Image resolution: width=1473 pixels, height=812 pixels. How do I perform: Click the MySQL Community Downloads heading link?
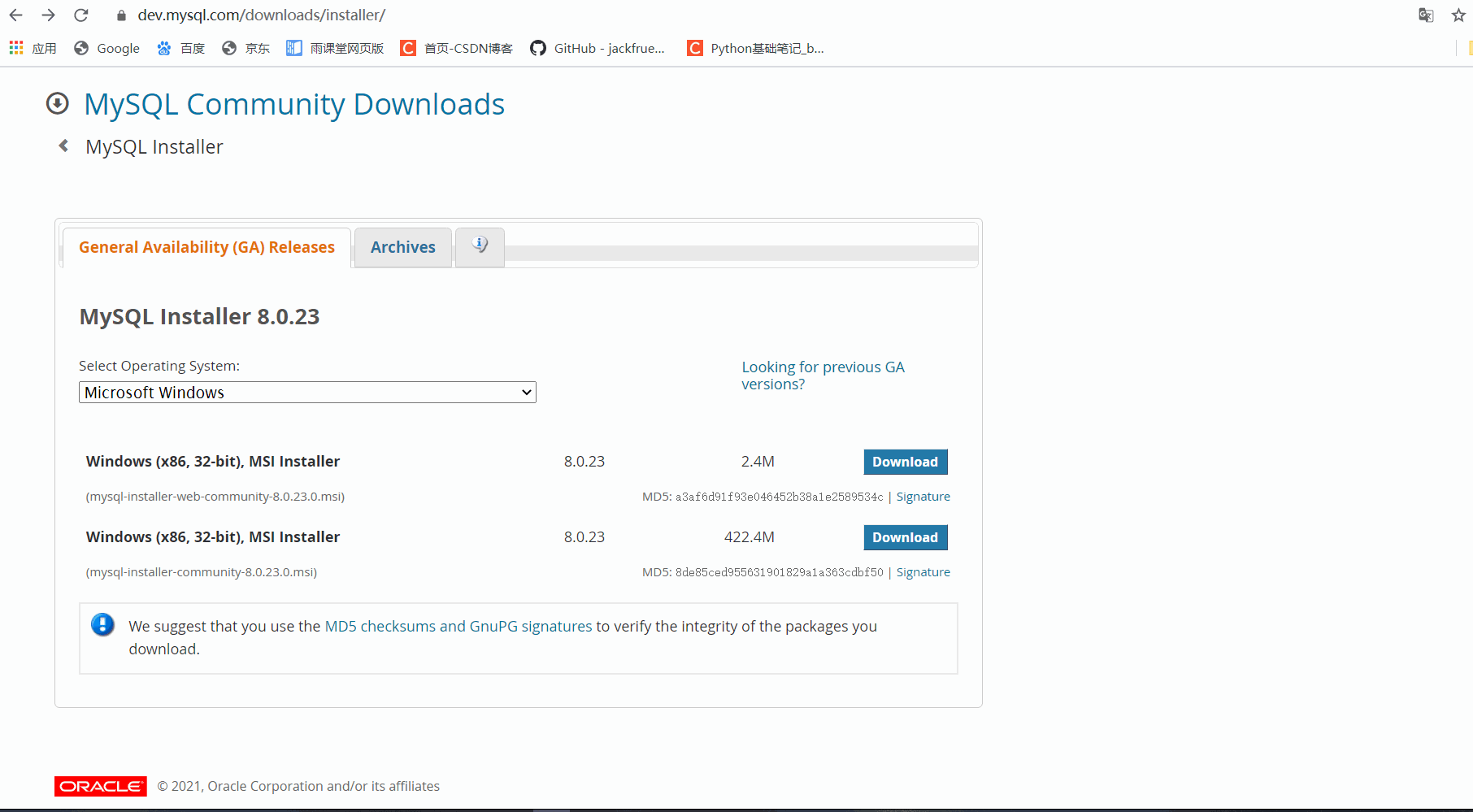point(294,104)
